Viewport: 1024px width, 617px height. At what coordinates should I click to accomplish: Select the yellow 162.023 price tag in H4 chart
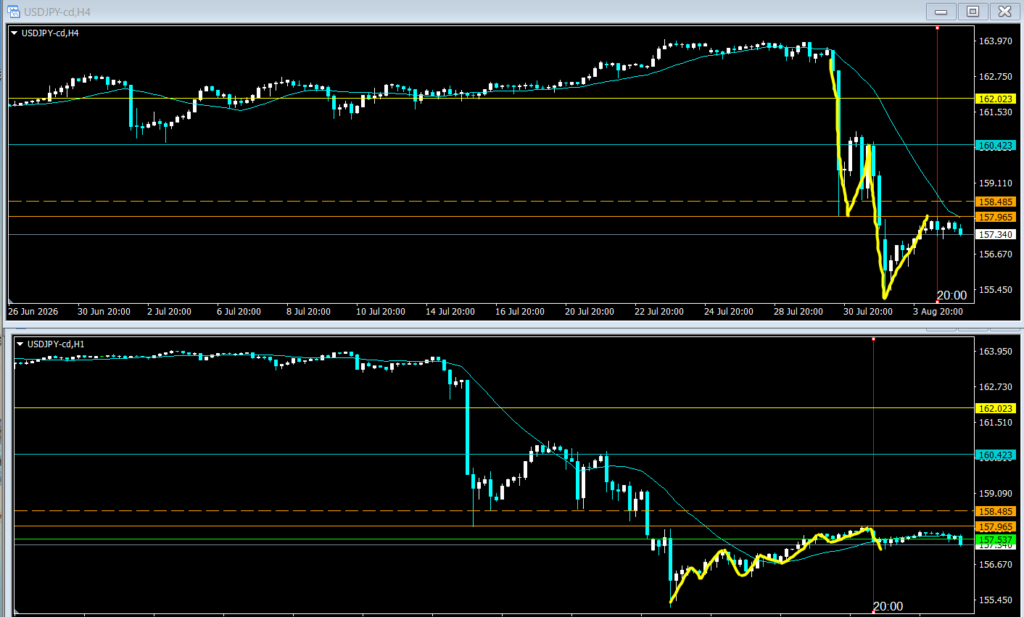pos(995,99)
